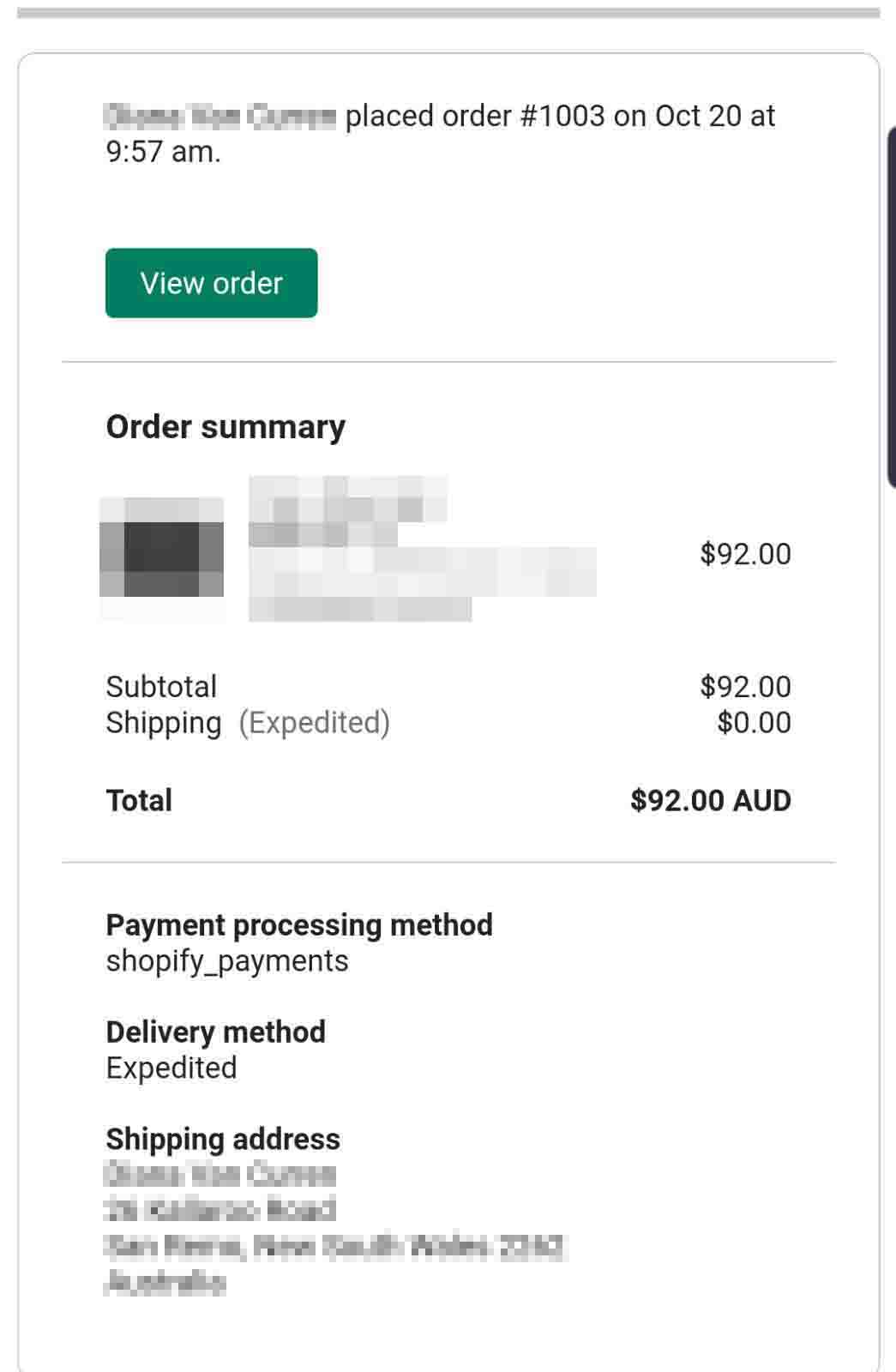Click the dark scrollbar on the right edge

click(891, 307)
